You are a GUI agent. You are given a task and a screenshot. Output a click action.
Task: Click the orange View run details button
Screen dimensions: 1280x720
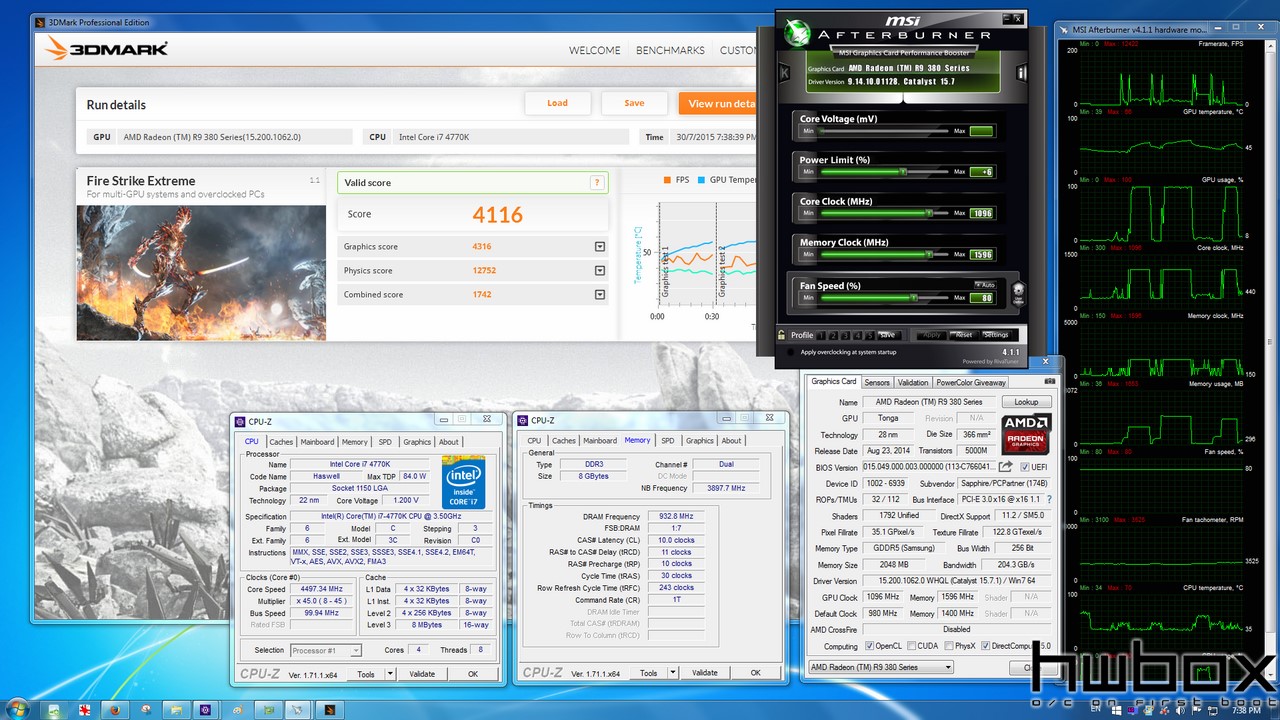716,103
